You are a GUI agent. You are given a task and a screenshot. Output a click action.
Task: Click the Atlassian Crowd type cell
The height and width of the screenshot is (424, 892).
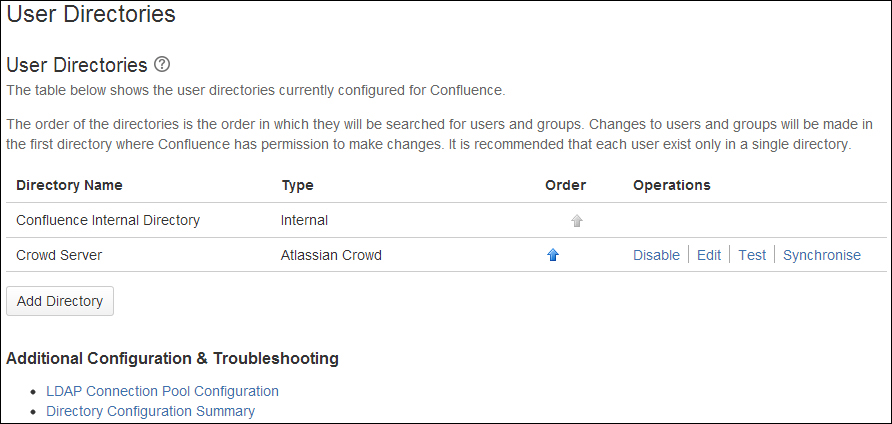click(331, 255)
